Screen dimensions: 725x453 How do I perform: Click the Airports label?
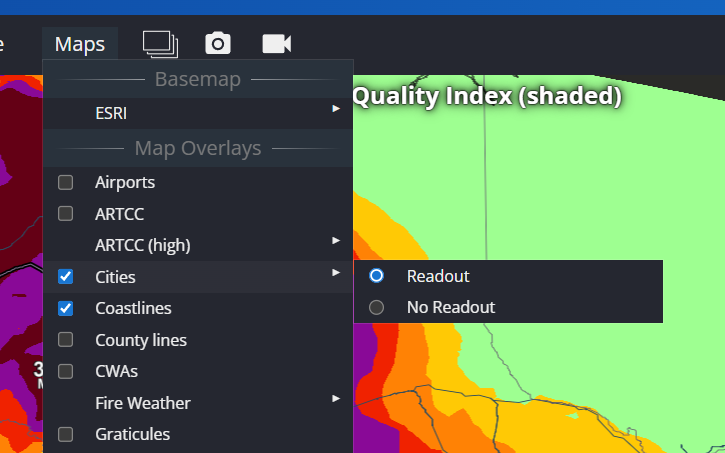[125, 183]
